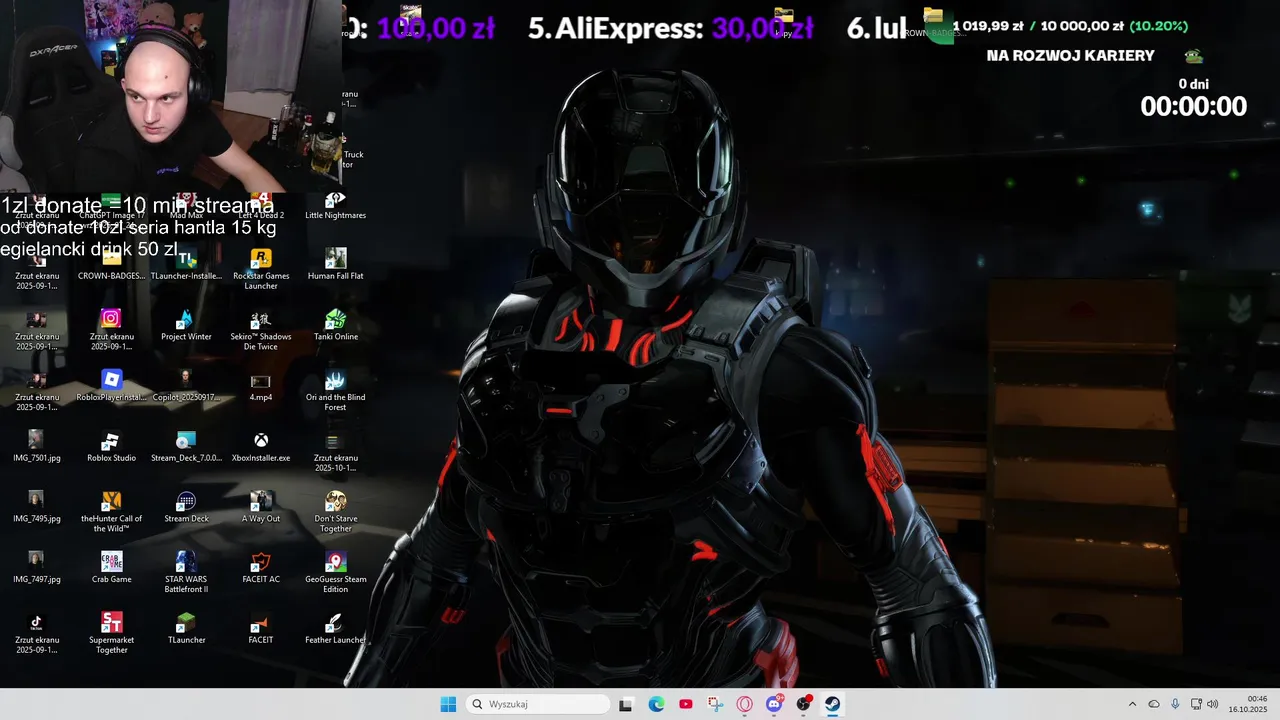Open theHunter Call of the Wild shortcut
Image resolution: width=1280 pixels, height=720 pixels.
tap(111, 512)
